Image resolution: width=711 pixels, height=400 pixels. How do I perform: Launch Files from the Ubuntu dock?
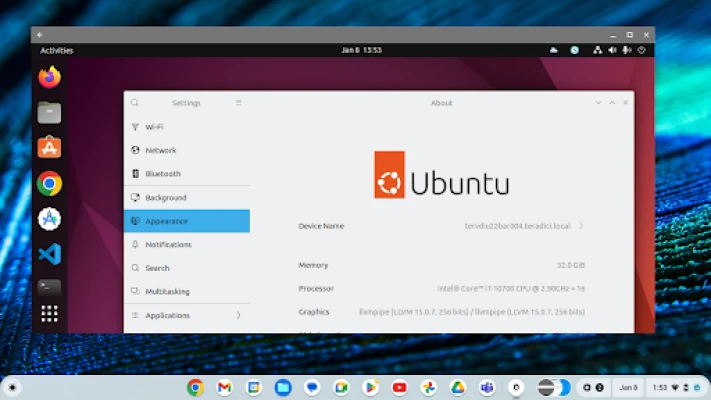tap(49, 112)
